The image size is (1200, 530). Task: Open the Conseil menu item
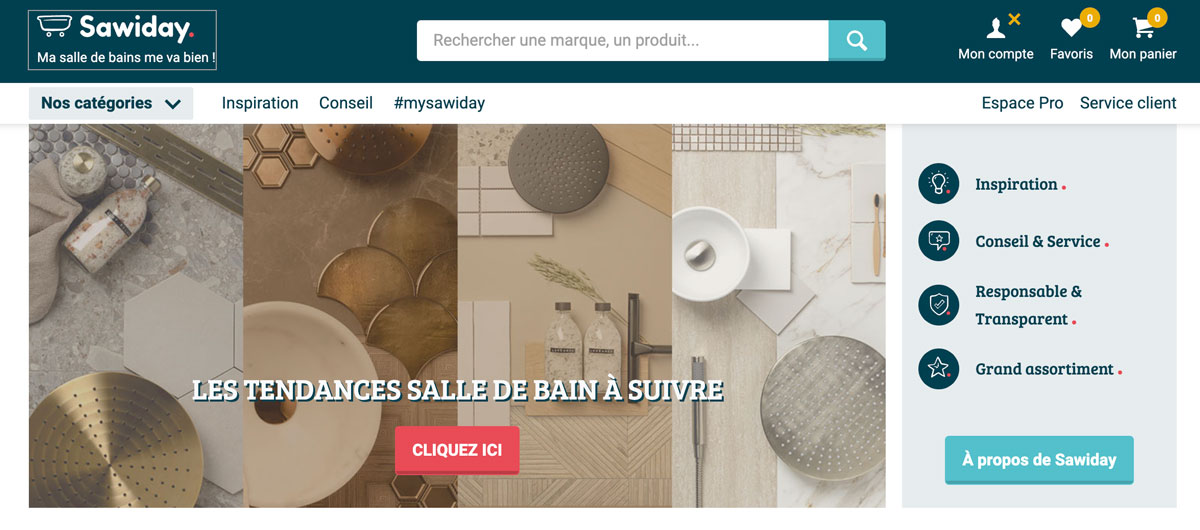(x=346, y=103)
